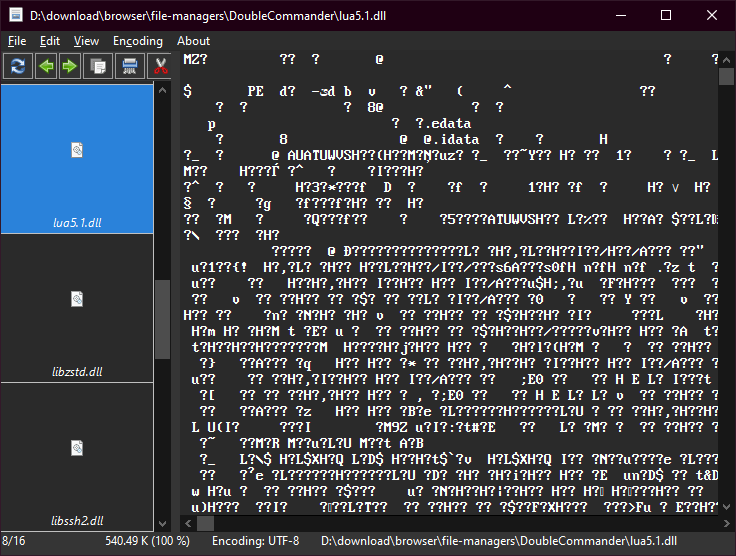
Task: Open the View menu
Action: 87,41
